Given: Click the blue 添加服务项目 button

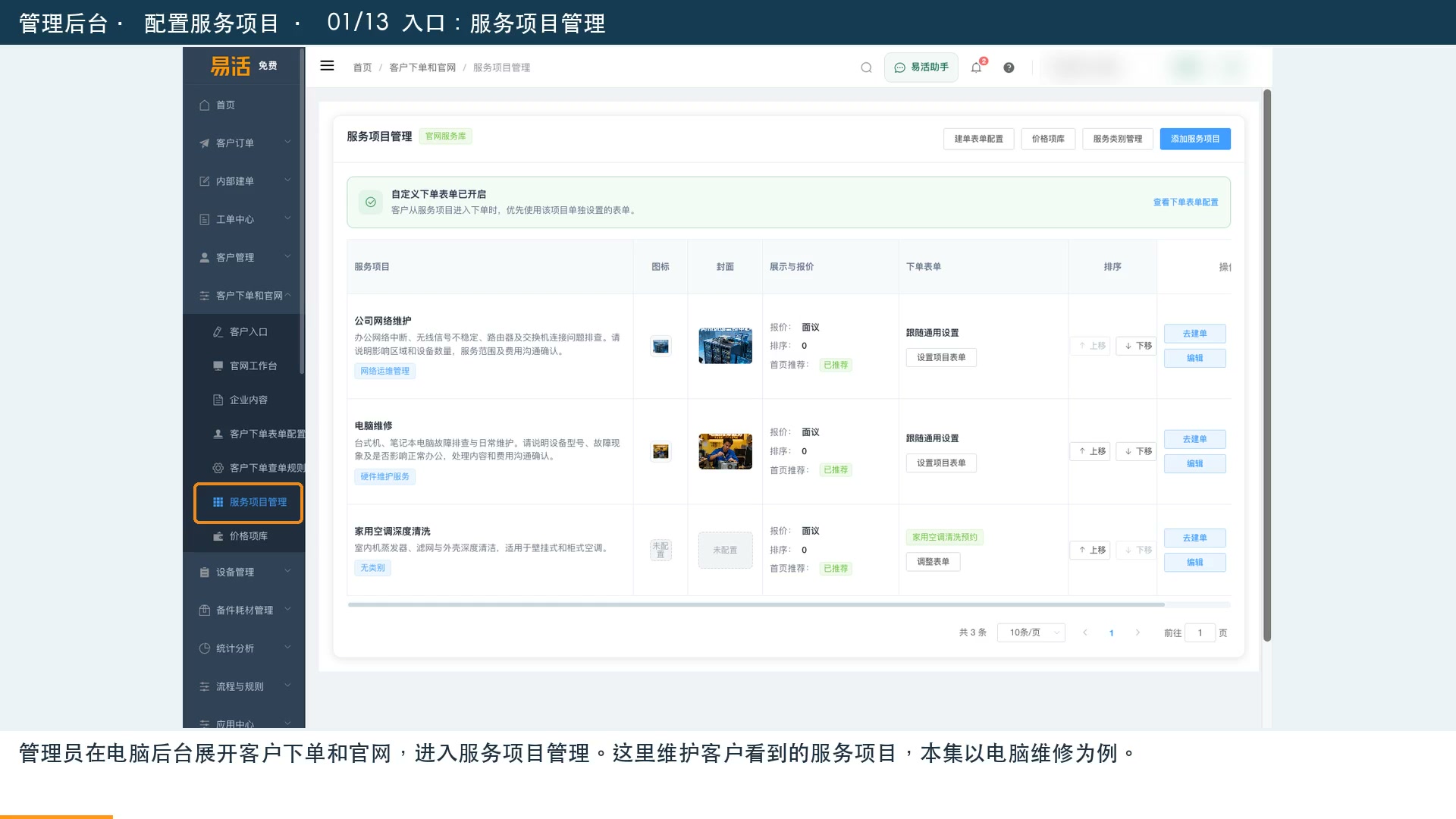Looking at the screenshot, I should click(1195, 139).
